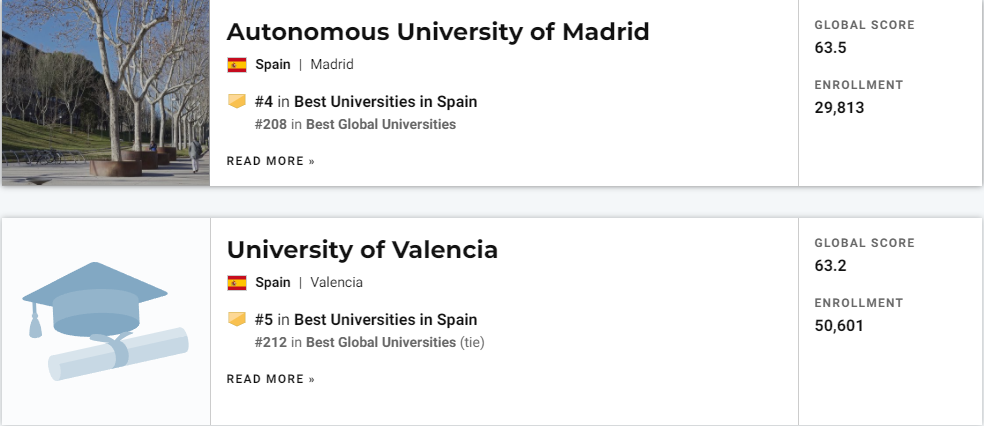
Task: Open the University of Valencia title link
Action: [362, 250]
